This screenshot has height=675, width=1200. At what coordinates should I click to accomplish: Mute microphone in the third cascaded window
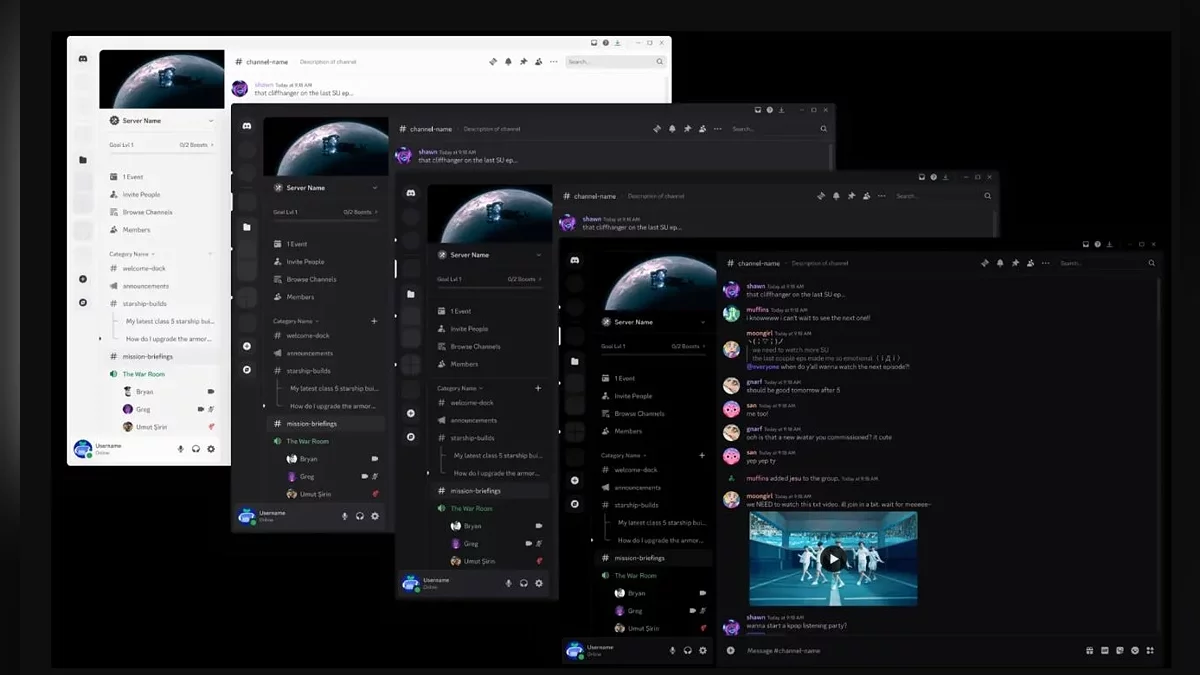(508, 583)
